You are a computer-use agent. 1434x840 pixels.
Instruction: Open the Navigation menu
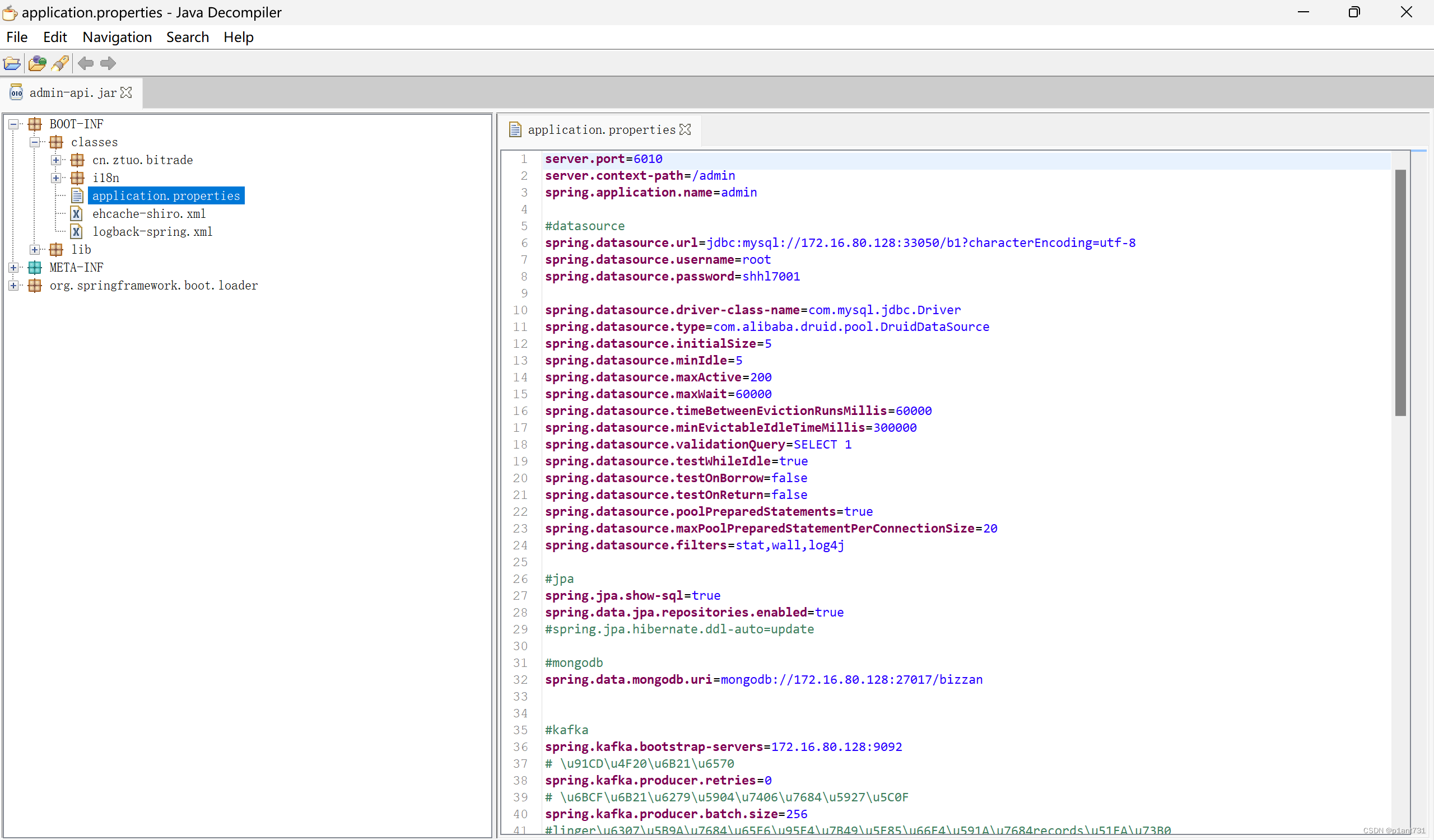(117, 37)
